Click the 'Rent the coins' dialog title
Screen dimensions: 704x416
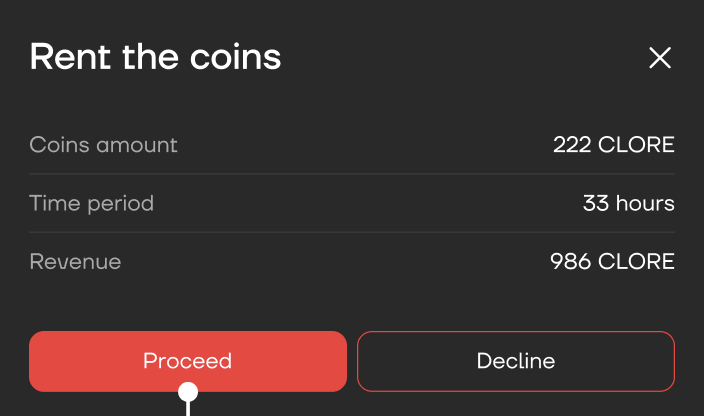pyautogui.click(x=155, y=58)
